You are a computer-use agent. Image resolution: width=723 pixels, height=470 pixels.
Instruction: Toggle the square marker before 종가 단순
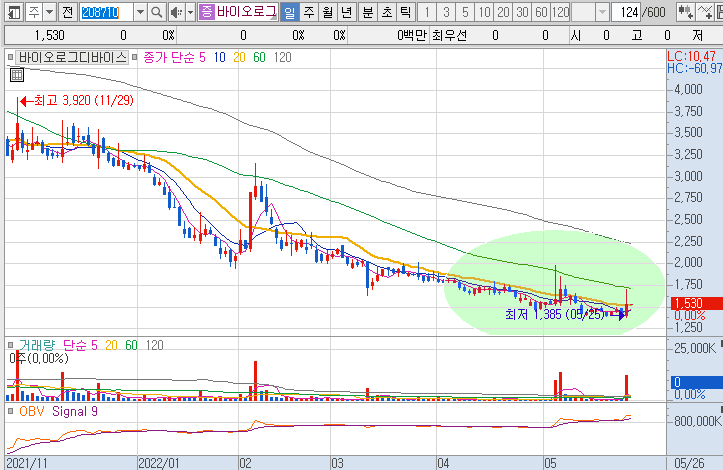(134, 57)
